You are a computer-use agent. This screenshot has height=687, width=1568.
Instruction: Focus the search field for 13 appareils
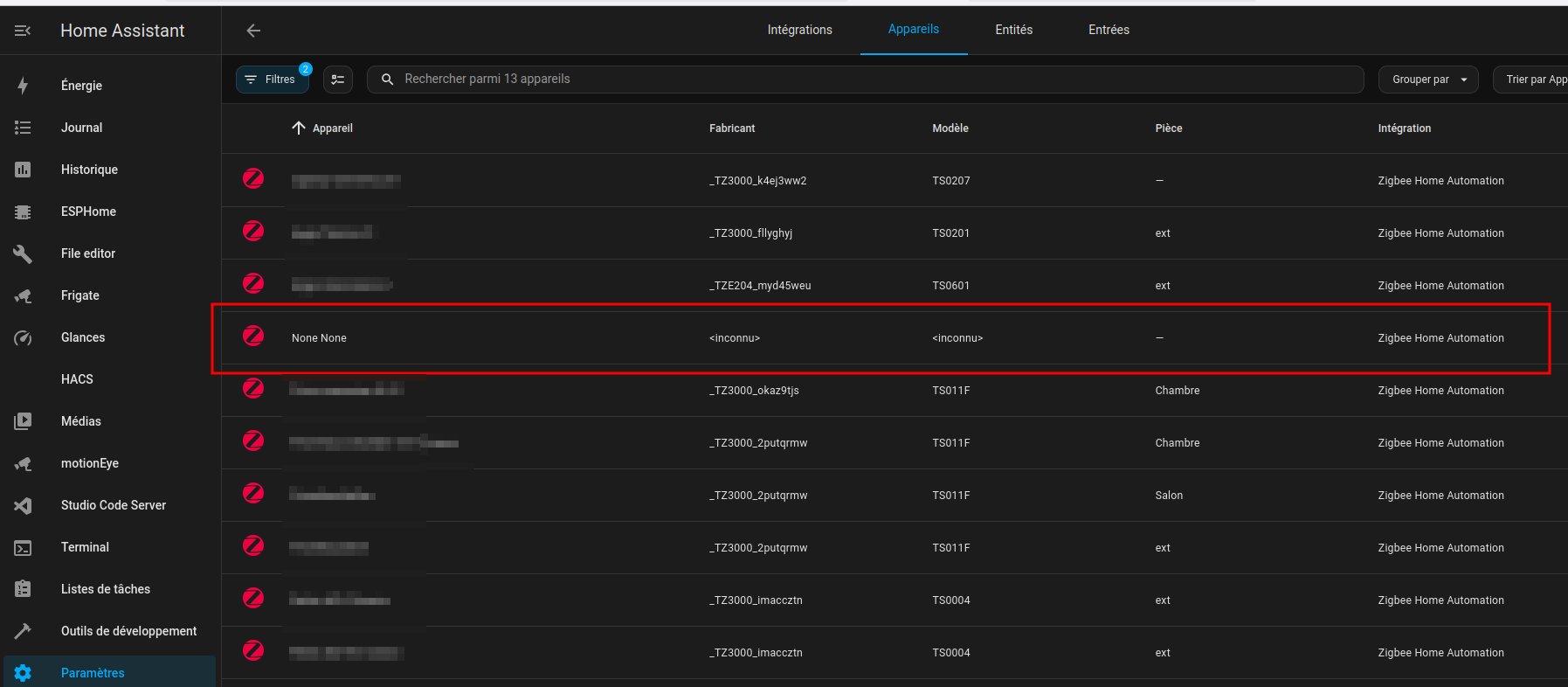coord(865,80)
